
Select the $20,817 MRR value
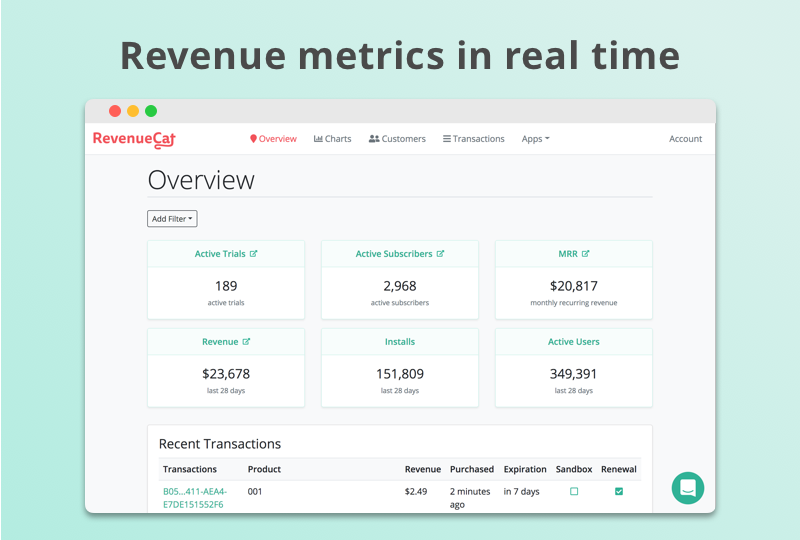point(573,286)
